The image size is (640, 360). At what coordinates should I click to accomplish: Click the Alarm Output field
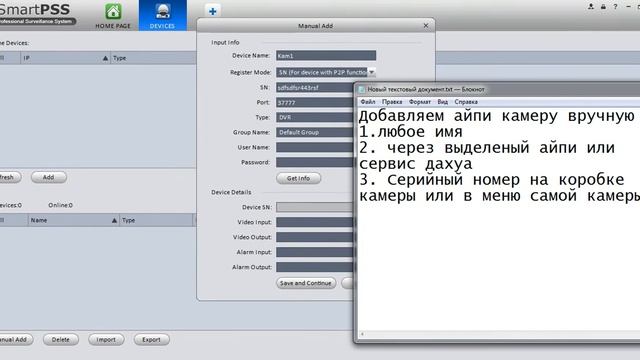tap(315, 267)
